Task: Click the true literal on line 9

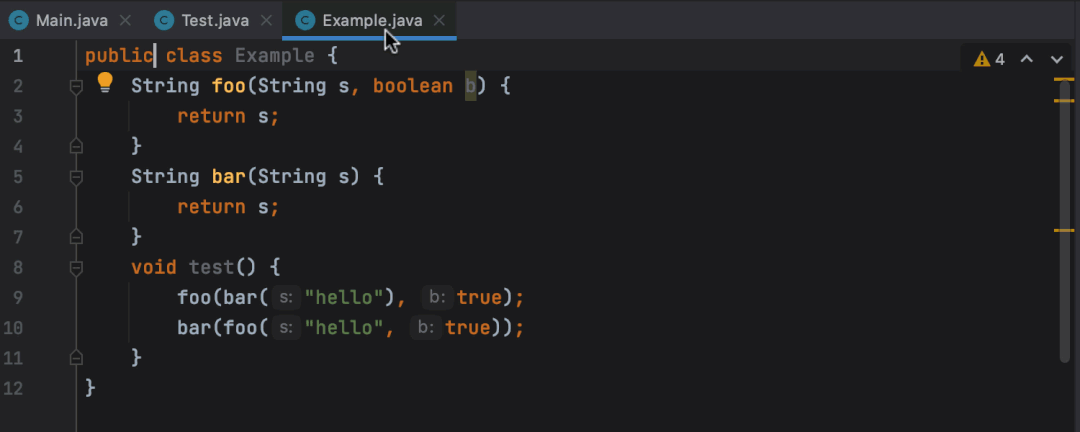Action: [x=479, y=298]
